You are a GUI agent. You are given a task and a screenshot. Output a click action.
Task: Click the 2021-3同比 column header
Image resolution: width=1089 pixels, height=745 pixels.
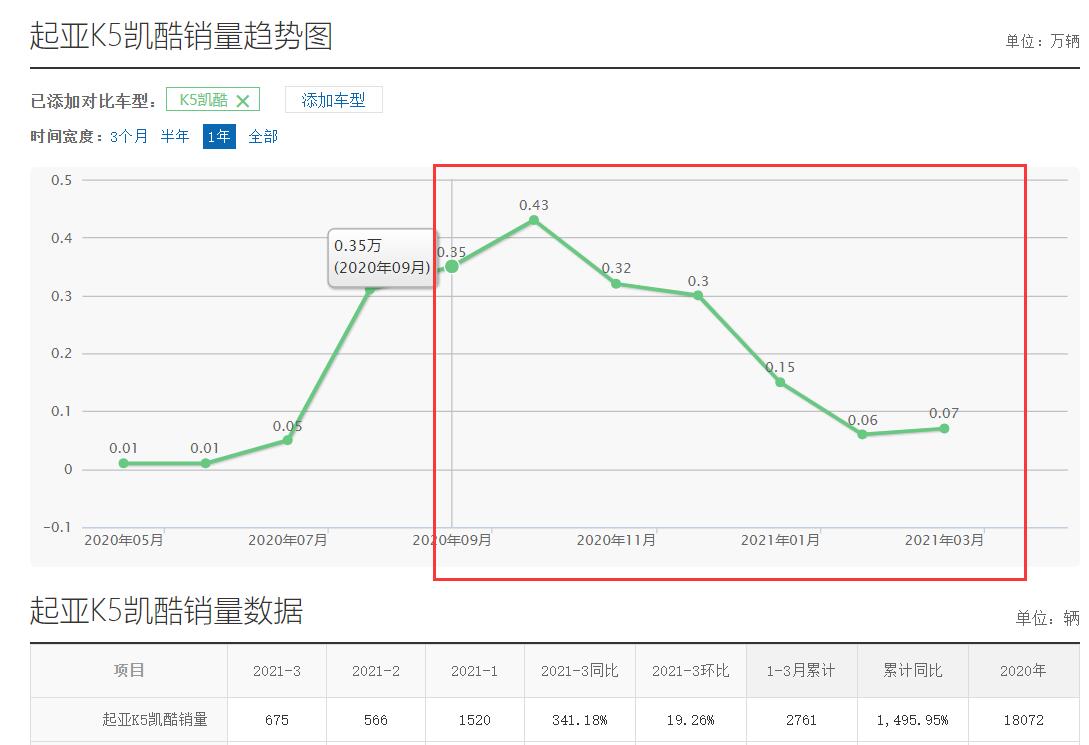(x=579, y=671)
